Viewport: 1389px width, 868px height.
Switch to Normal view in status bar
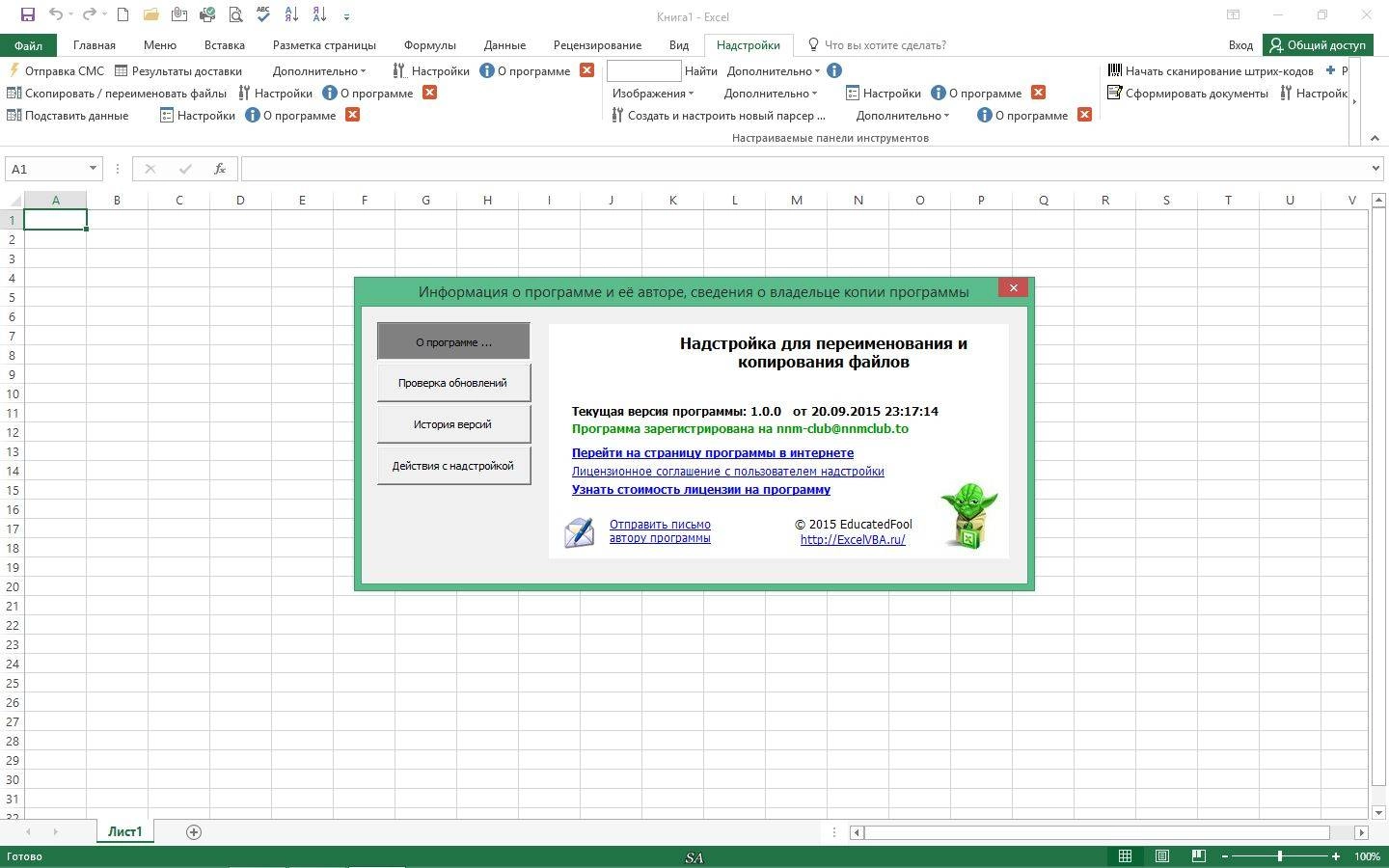[x=1125, y=855]
